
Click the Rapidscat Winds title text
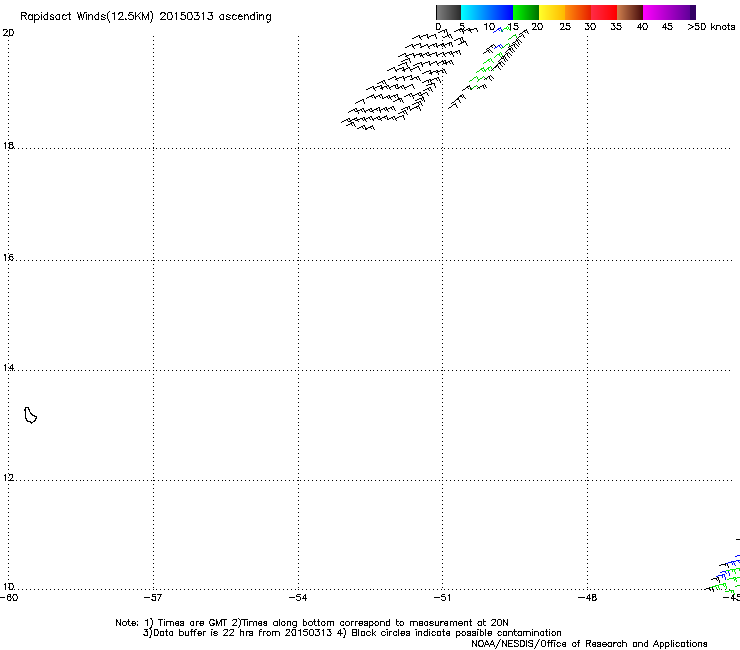(x=145, y=16)
